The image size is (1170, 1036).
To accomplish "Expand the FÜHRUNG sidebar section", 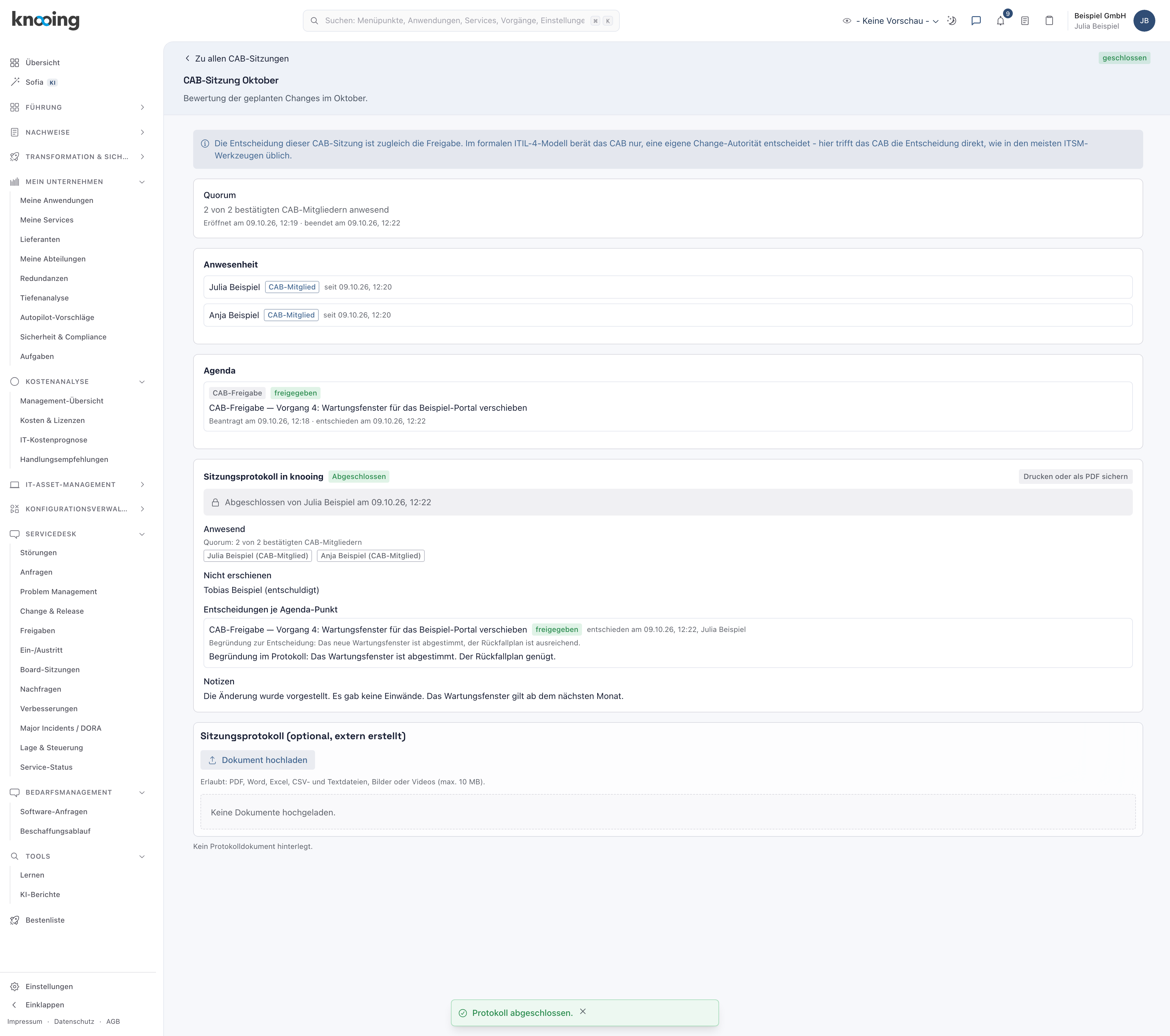I will pyautogui.click(x=78, y=107).
